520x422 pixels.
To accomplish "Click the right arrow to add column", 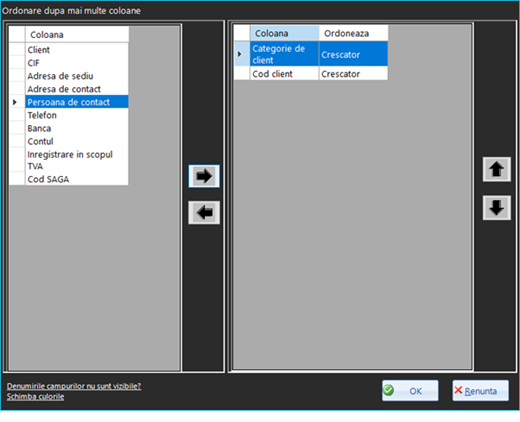I will click(204, 176).
